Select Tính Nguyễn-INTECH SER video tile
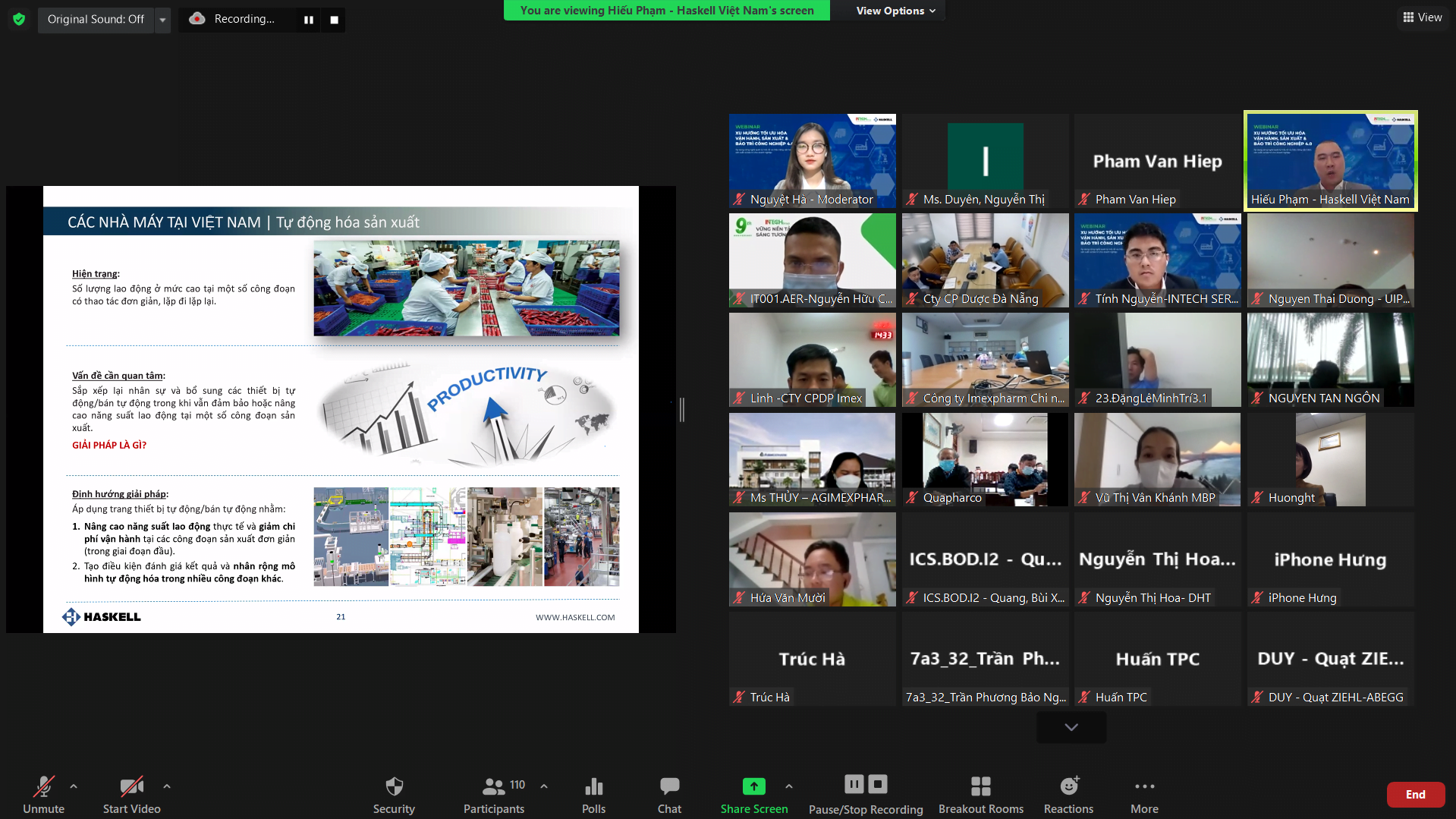The height and width of the screenshot is (819, 1456). tap(1158, 260)
